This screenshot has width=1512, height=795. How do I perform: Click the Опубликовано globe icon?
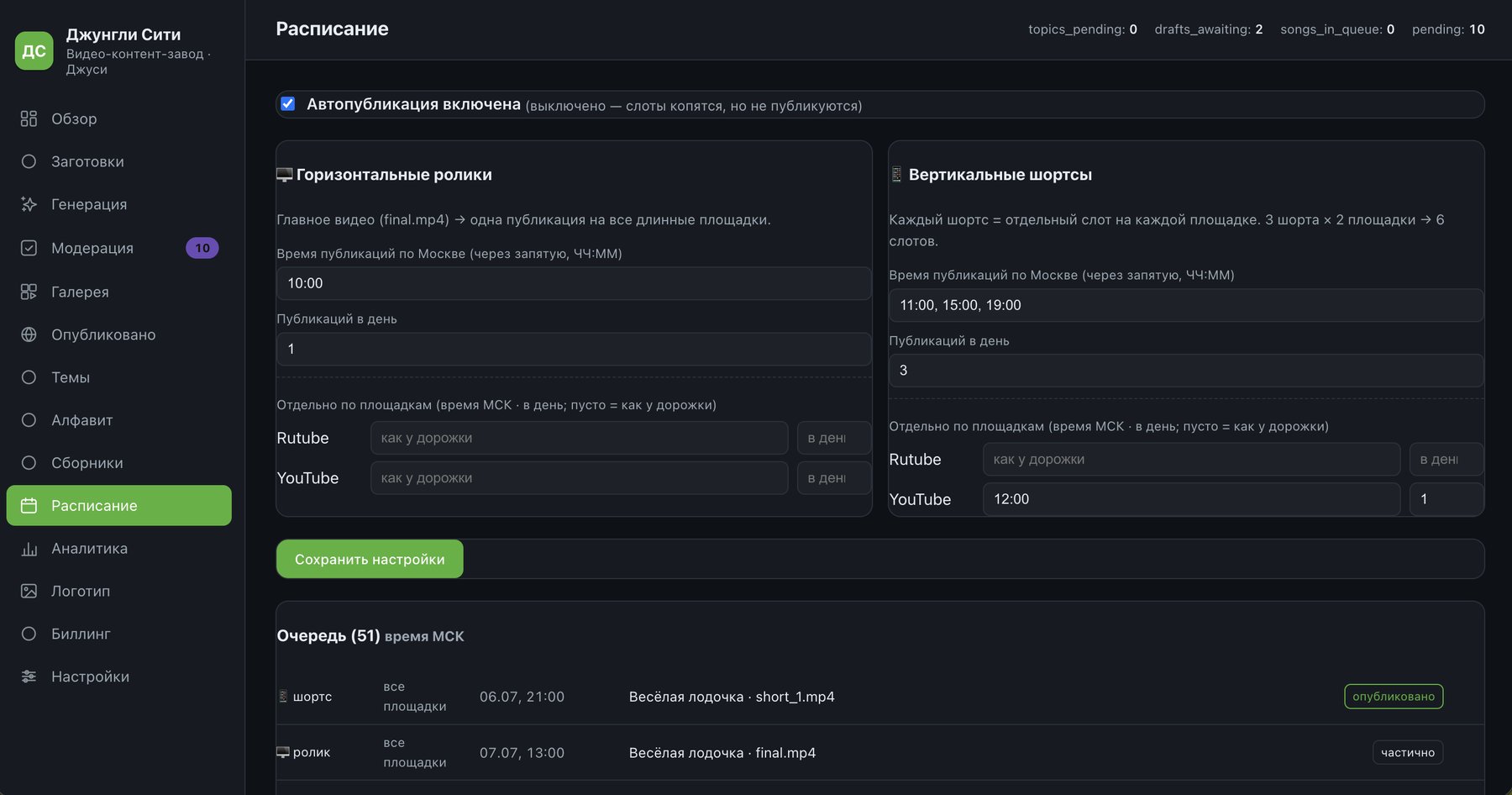pyautogui.click(x=29, y=334)
